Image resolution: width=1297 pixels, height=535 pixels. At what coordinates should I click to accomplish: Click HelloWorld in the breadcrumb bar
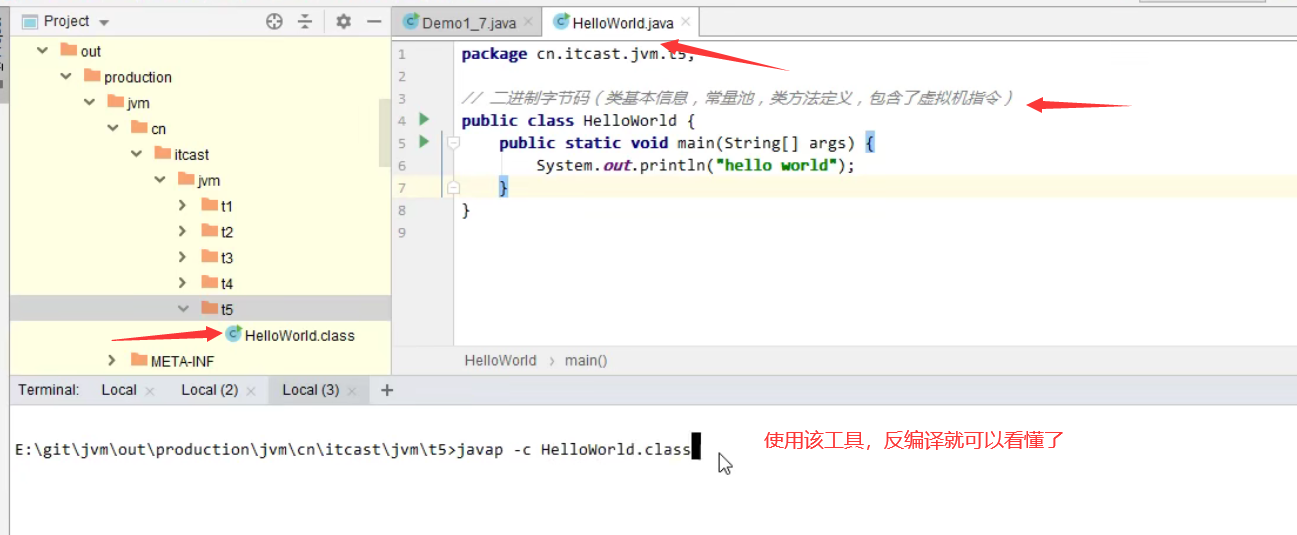500,361
